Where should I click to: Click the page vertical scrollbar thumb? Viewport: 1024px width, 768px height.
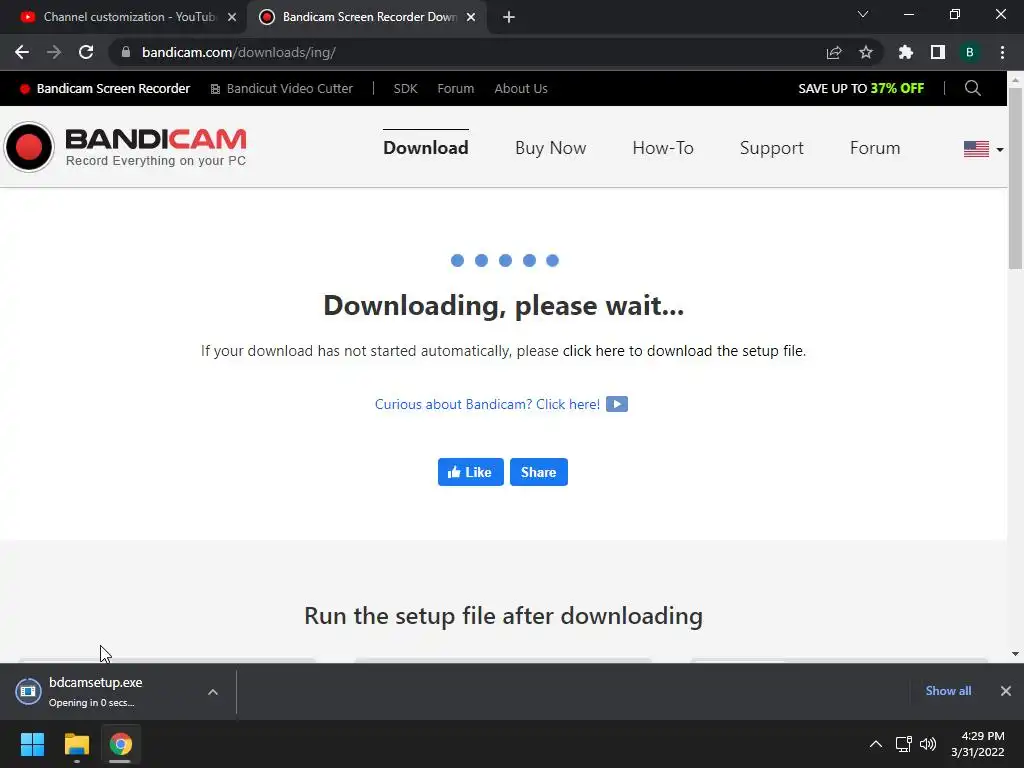1015,178
